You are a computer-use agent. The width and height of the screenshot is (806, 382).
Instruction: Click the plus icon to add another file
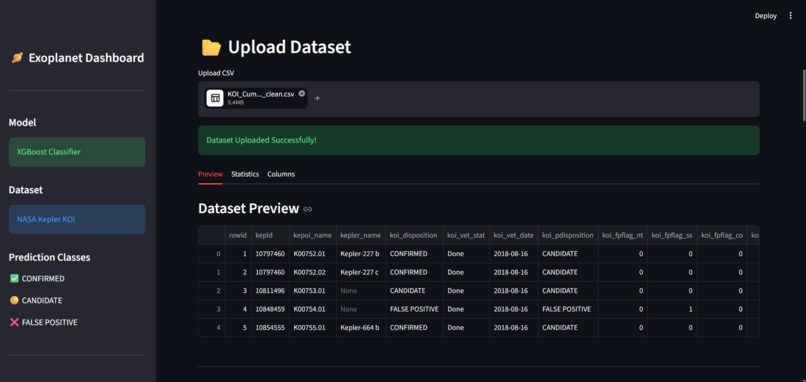[317, 98]
